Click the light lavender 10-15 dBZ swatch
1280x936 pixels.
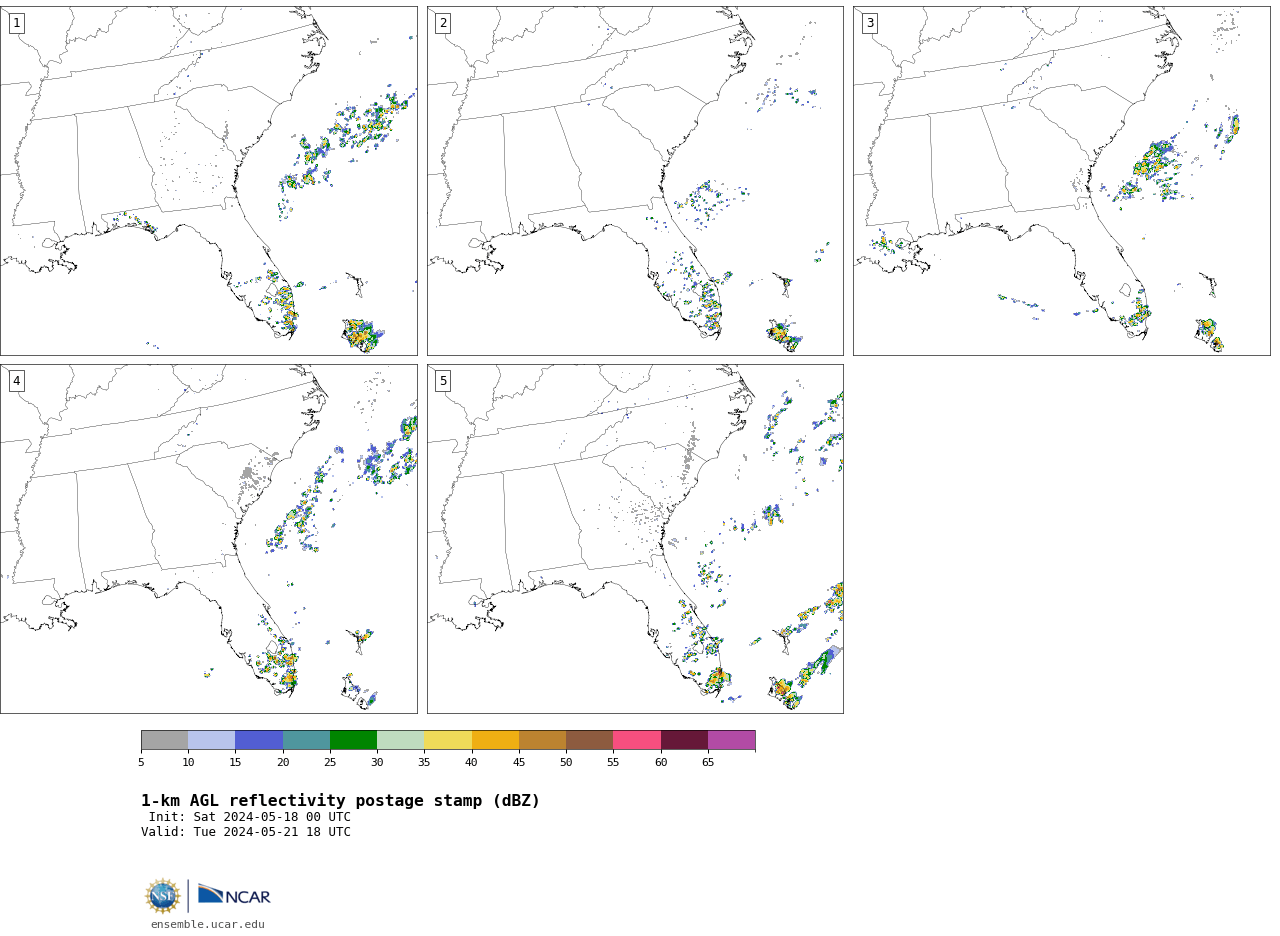coord(211,740)
